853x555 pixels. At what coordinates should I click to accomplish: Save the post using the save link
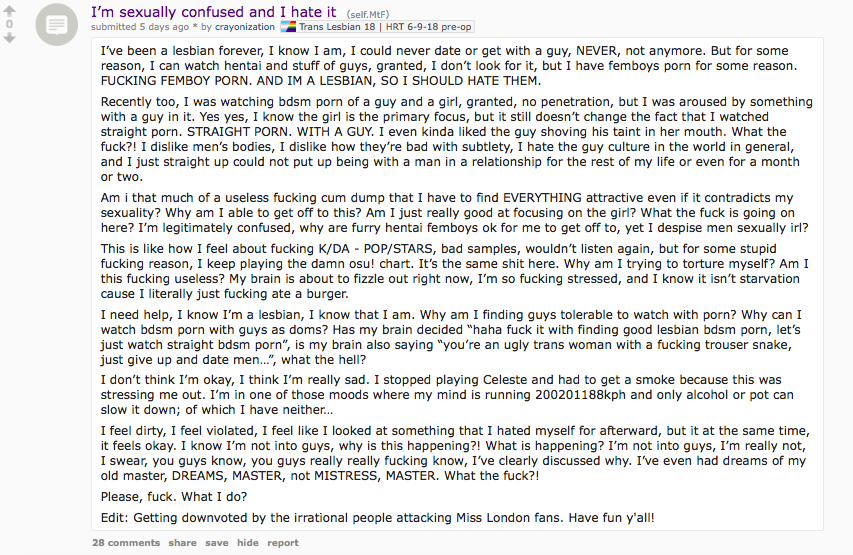pos(217,542)
